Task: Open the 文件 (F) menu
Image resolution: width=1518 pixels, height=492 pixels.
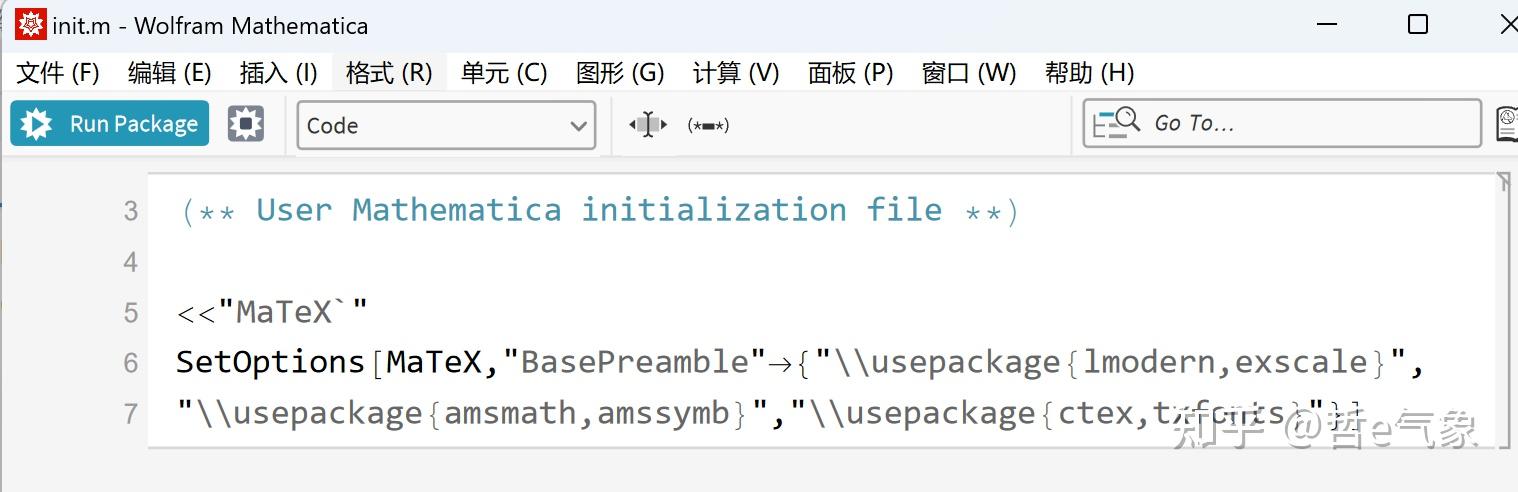Action: click(59, 73)
